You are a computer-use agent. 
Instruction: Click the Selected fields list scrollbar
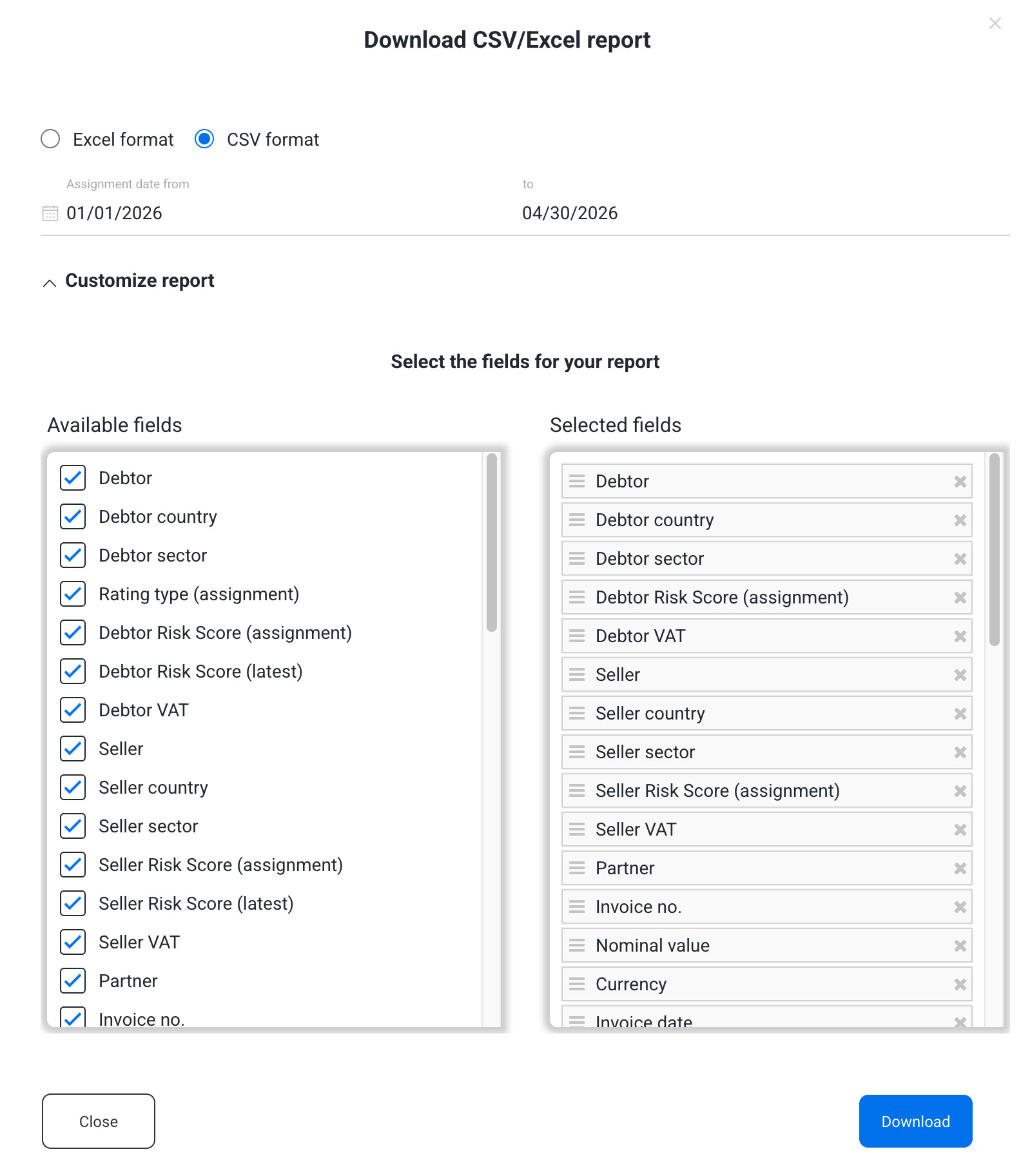(x=995, y=549)
